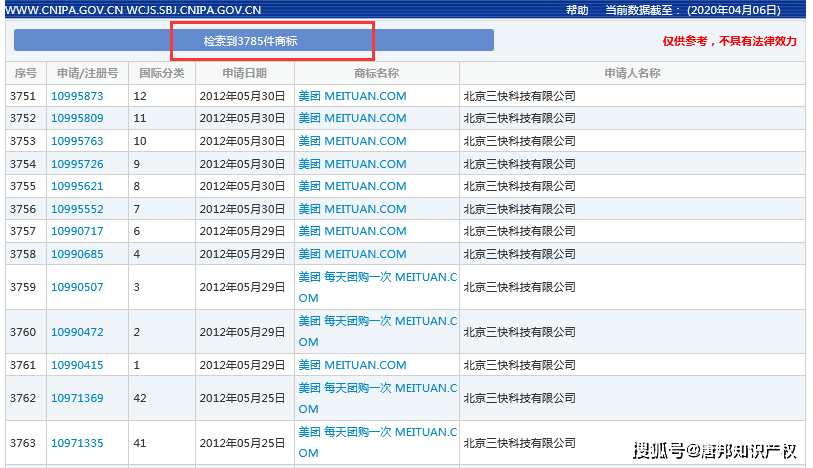
Task: Open the 帮助 help link
Action: point(577,10)
